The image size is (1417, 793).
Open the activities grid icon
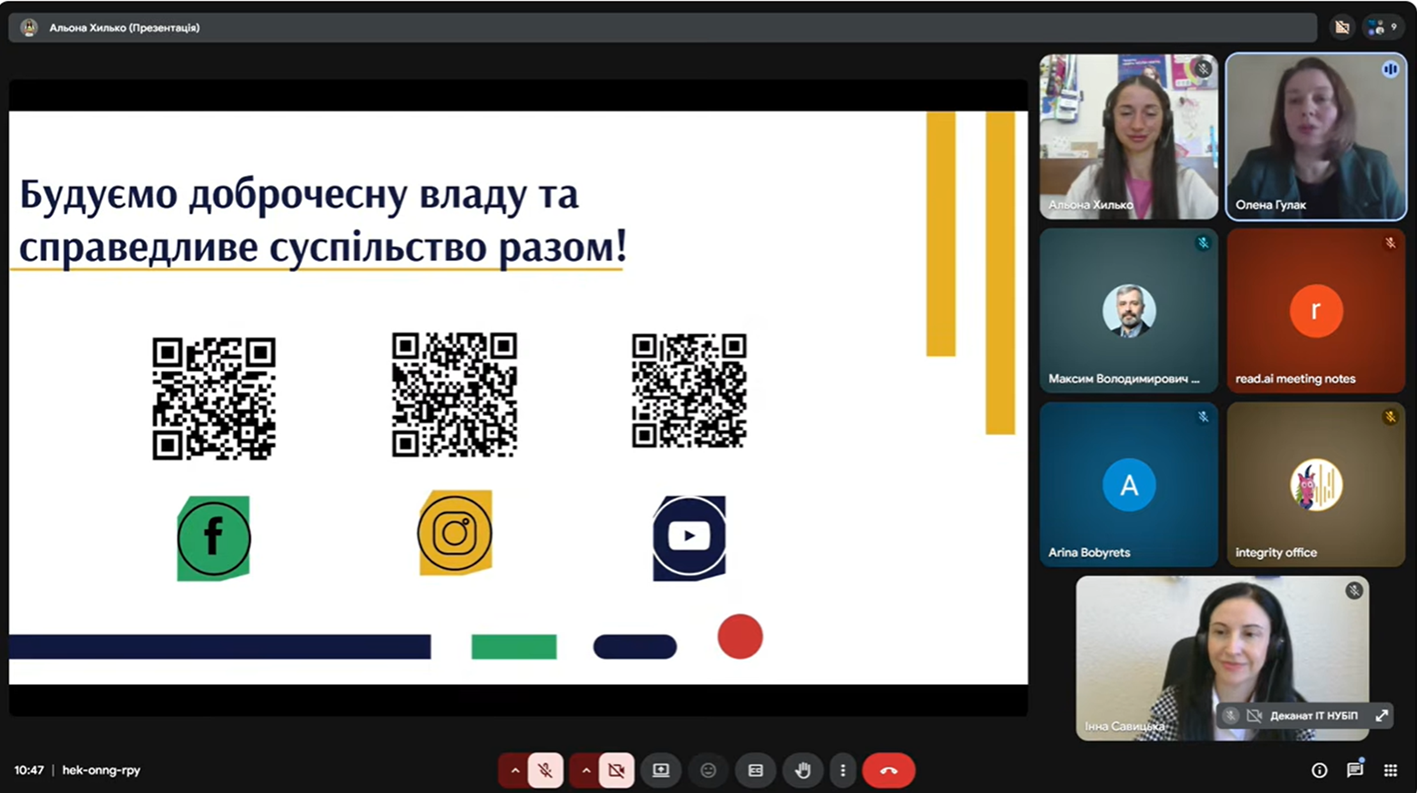pos(1390,770)
